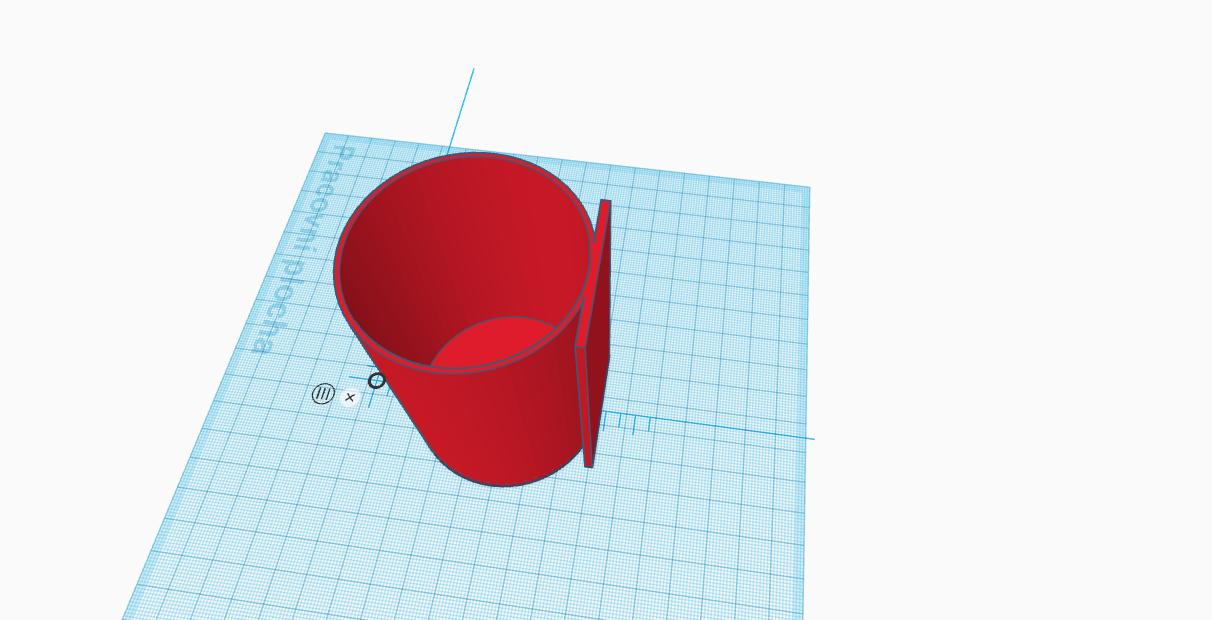Select the ruler origin circle handle
Screen dimensions: 1212x620
point(376,380)
